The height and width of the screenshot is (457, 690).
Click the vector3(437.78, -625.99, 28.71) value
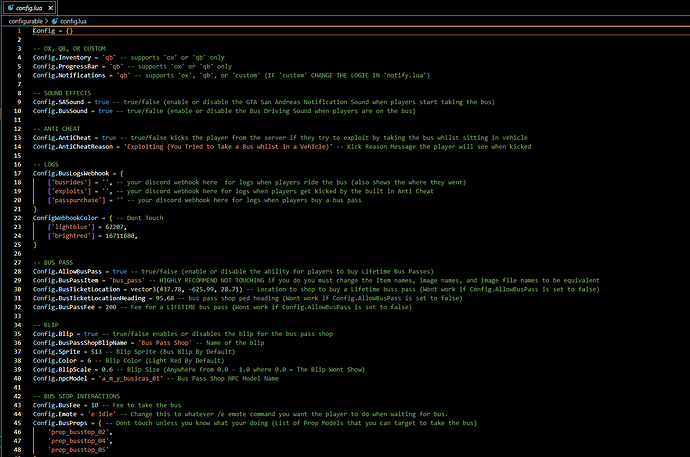pyautogui.click(x=187, y=289)
